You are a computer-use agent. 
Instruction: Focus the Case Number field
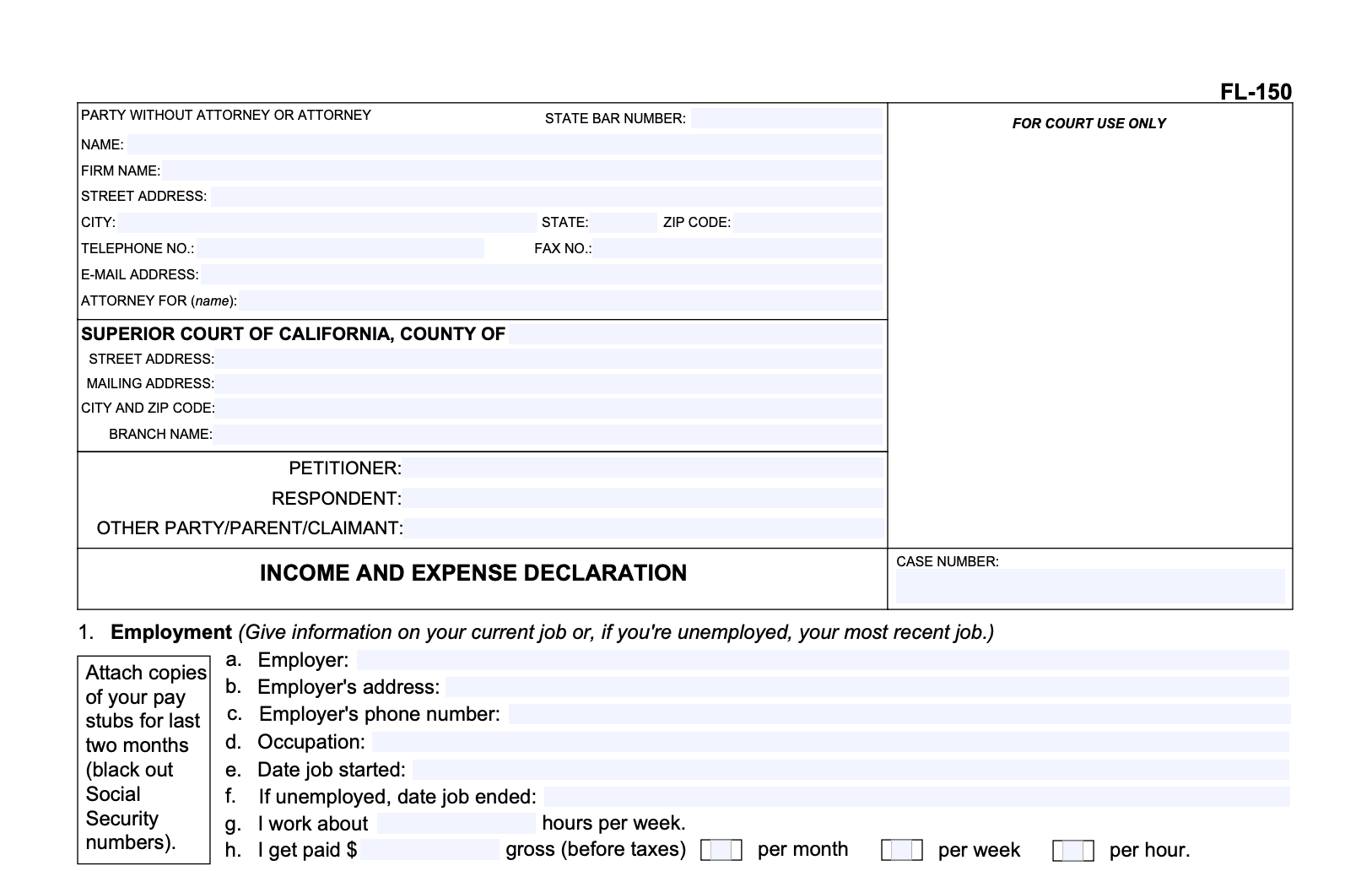pyautogui.click(x=1089, y=586)
